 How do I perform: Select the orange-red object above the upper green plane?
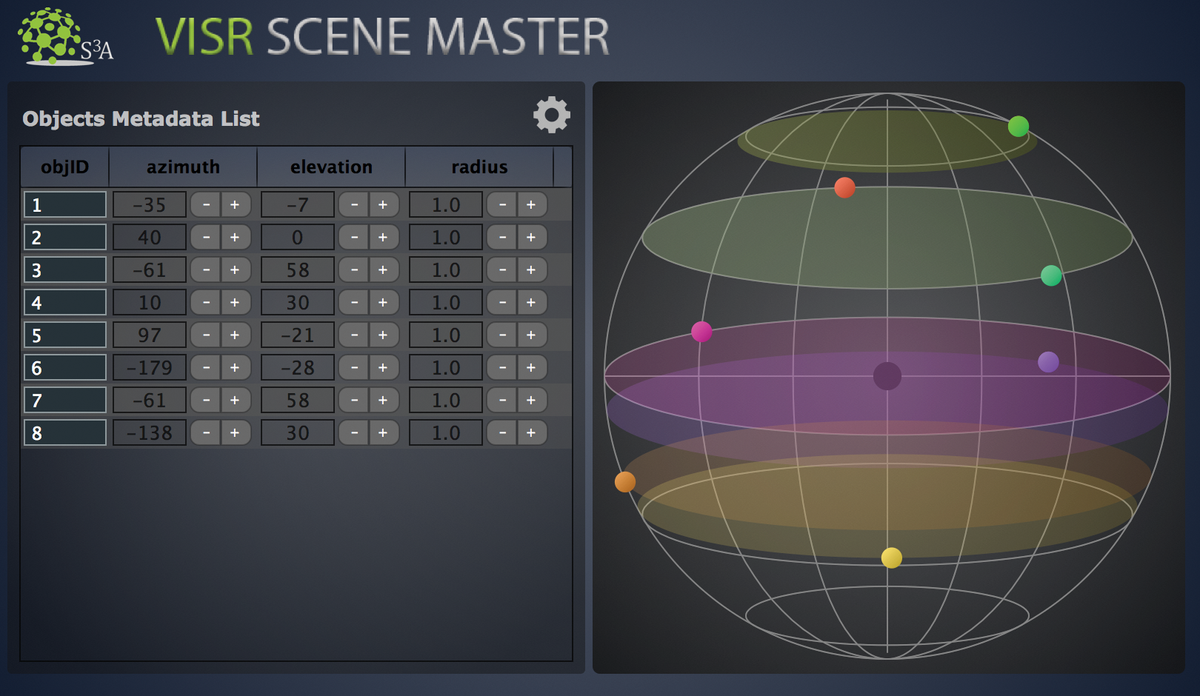tap(845, 186)
